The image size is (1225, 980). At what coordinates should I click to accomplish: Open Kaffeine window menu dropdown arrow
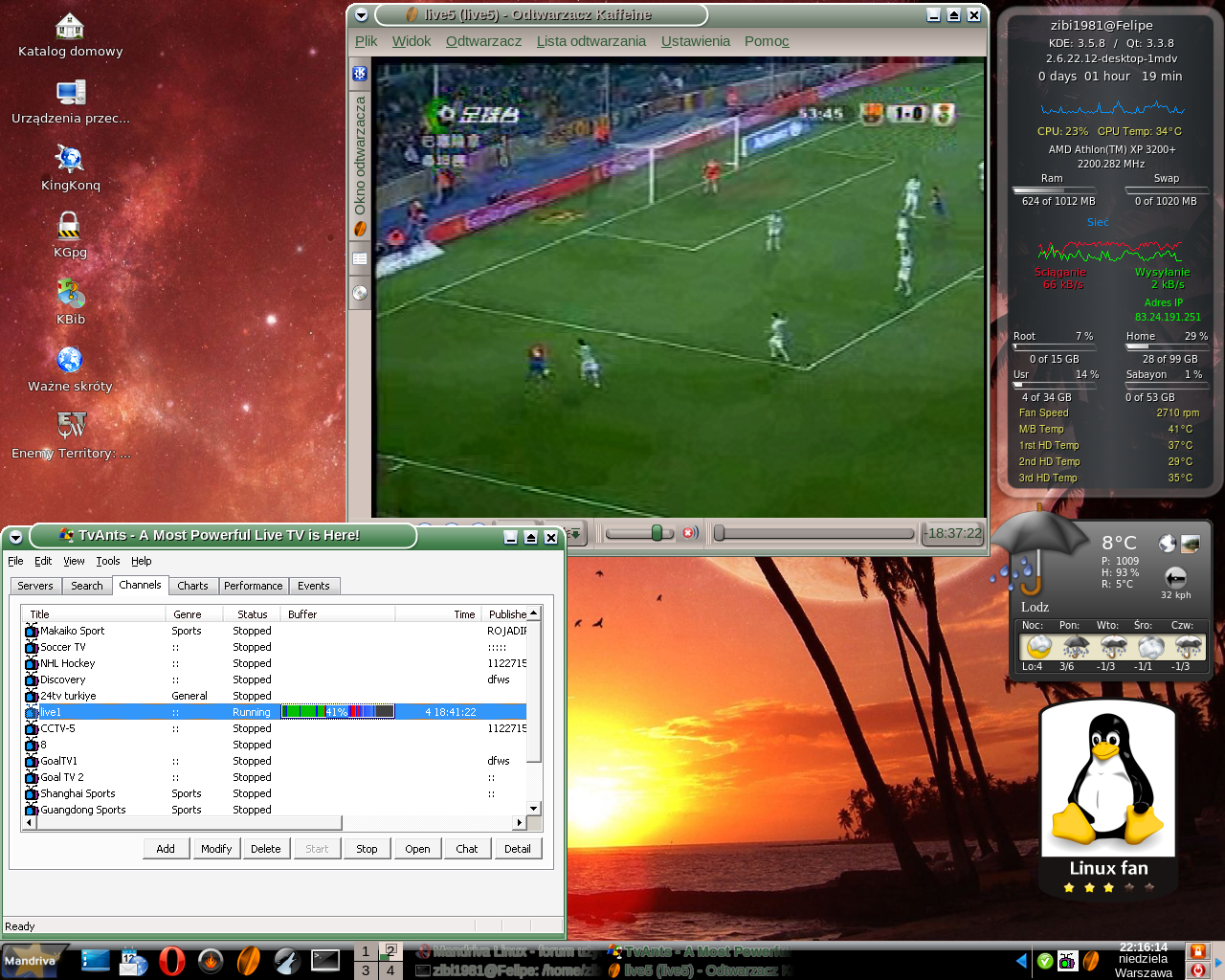(361, 14)
